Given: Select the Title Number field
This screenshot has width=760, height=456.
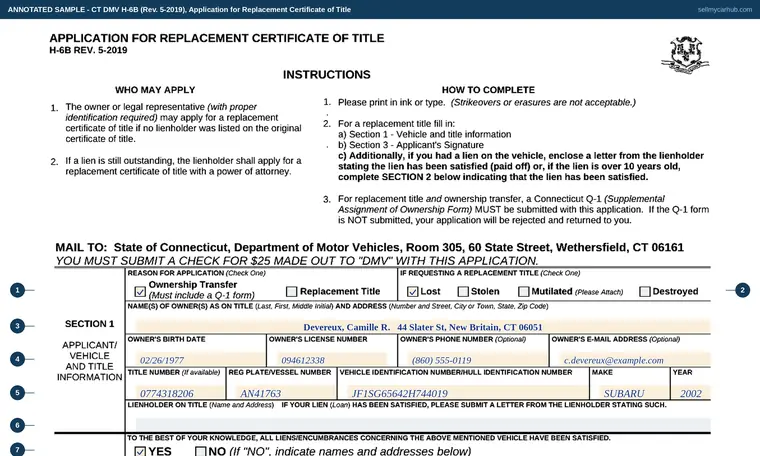Looking at the screenshot, I should coord(180,393).
